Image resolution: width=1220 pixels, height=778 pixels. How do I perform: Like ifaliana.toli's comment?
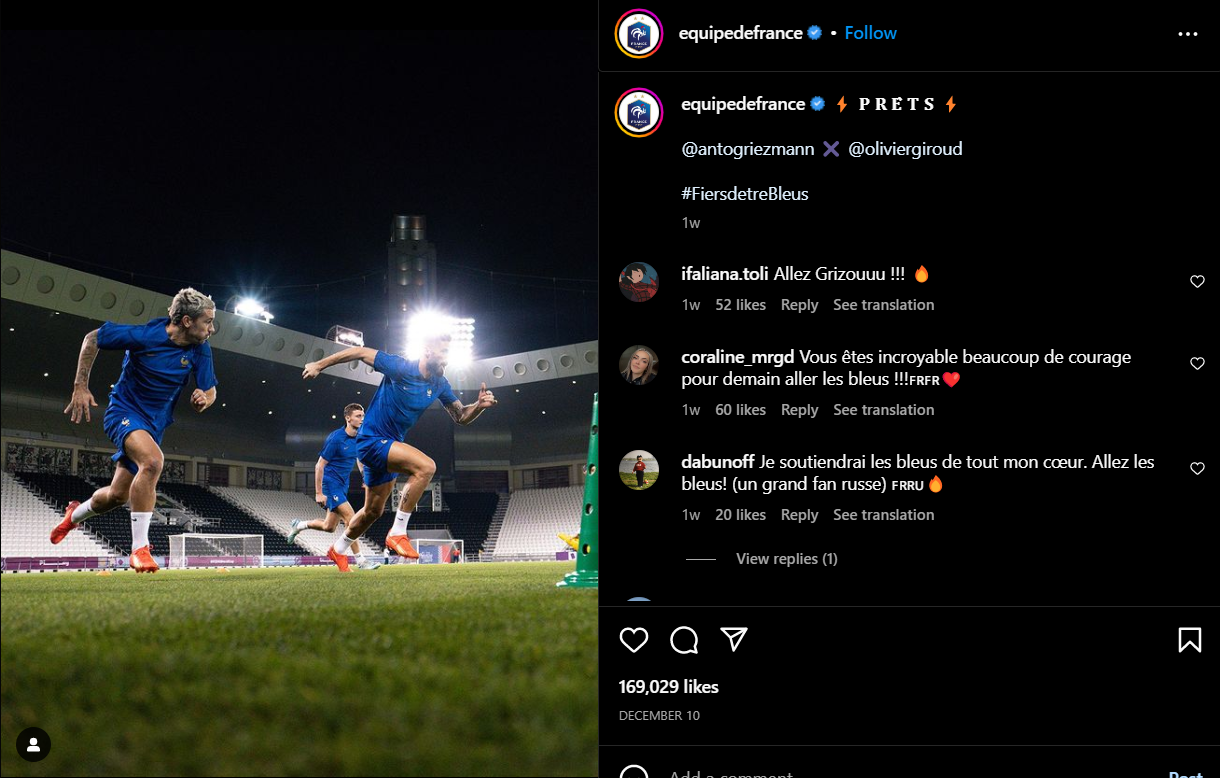click(1197, 282)
